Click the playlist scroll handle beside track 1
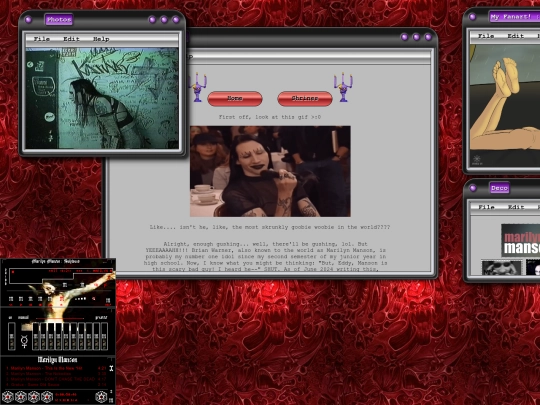The height and width of the screenshot is (405, 540). pyautogui.click(x=111, y=368)
